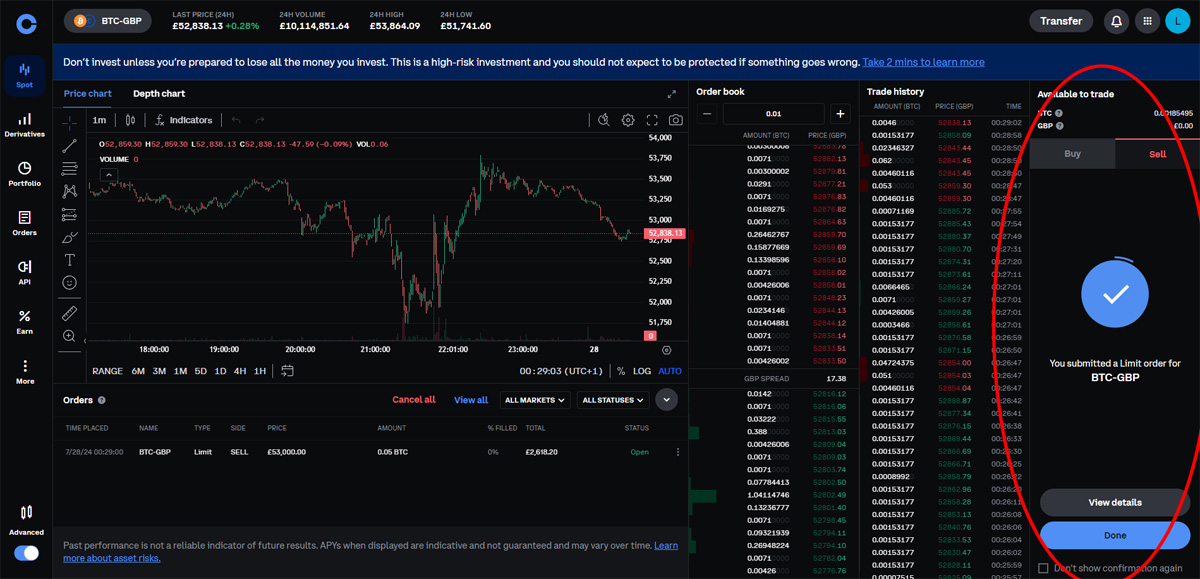
Task: Open the Orders page in sidebar
Action: pyautogui.click(x=25, y=223)
